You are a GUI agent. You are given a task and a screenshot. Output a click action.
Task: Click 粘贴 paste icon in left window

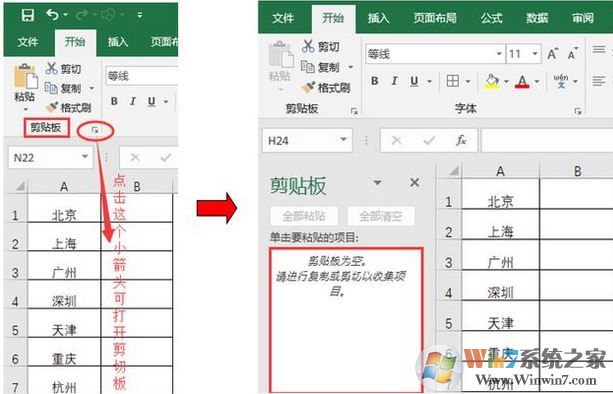pyautogui.click(x=25, y=77)
